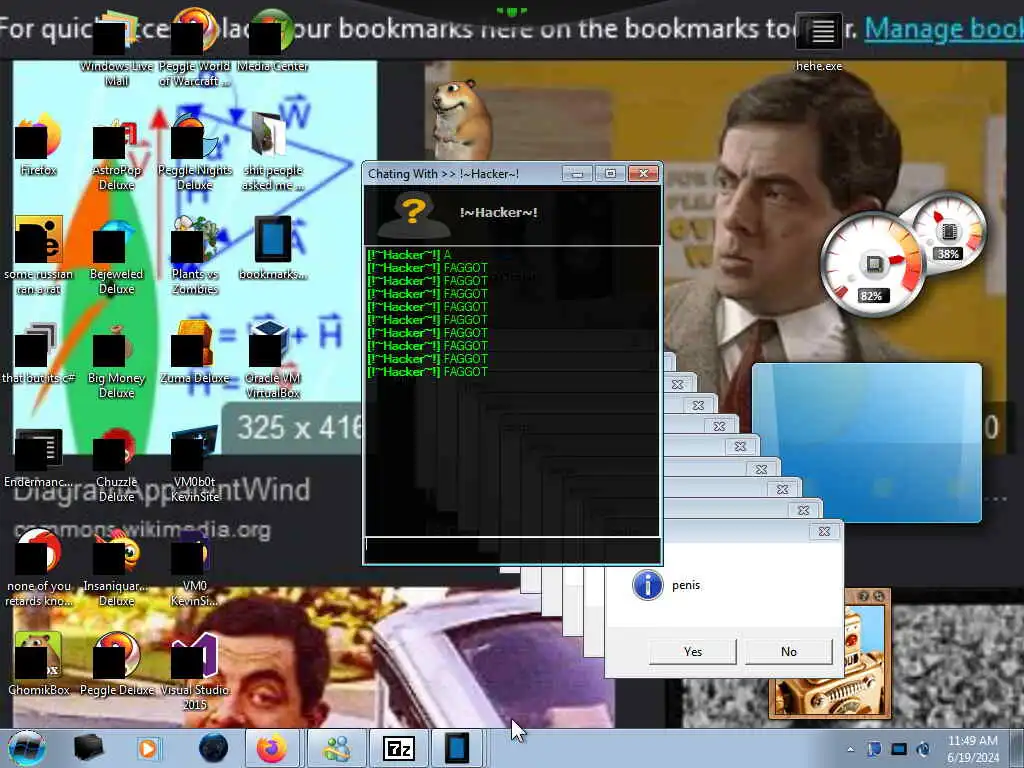Click the '!~Hacker~!' name in chat header
The width and height of the screenshot is (1024, 768).
[x=498, y=212]
